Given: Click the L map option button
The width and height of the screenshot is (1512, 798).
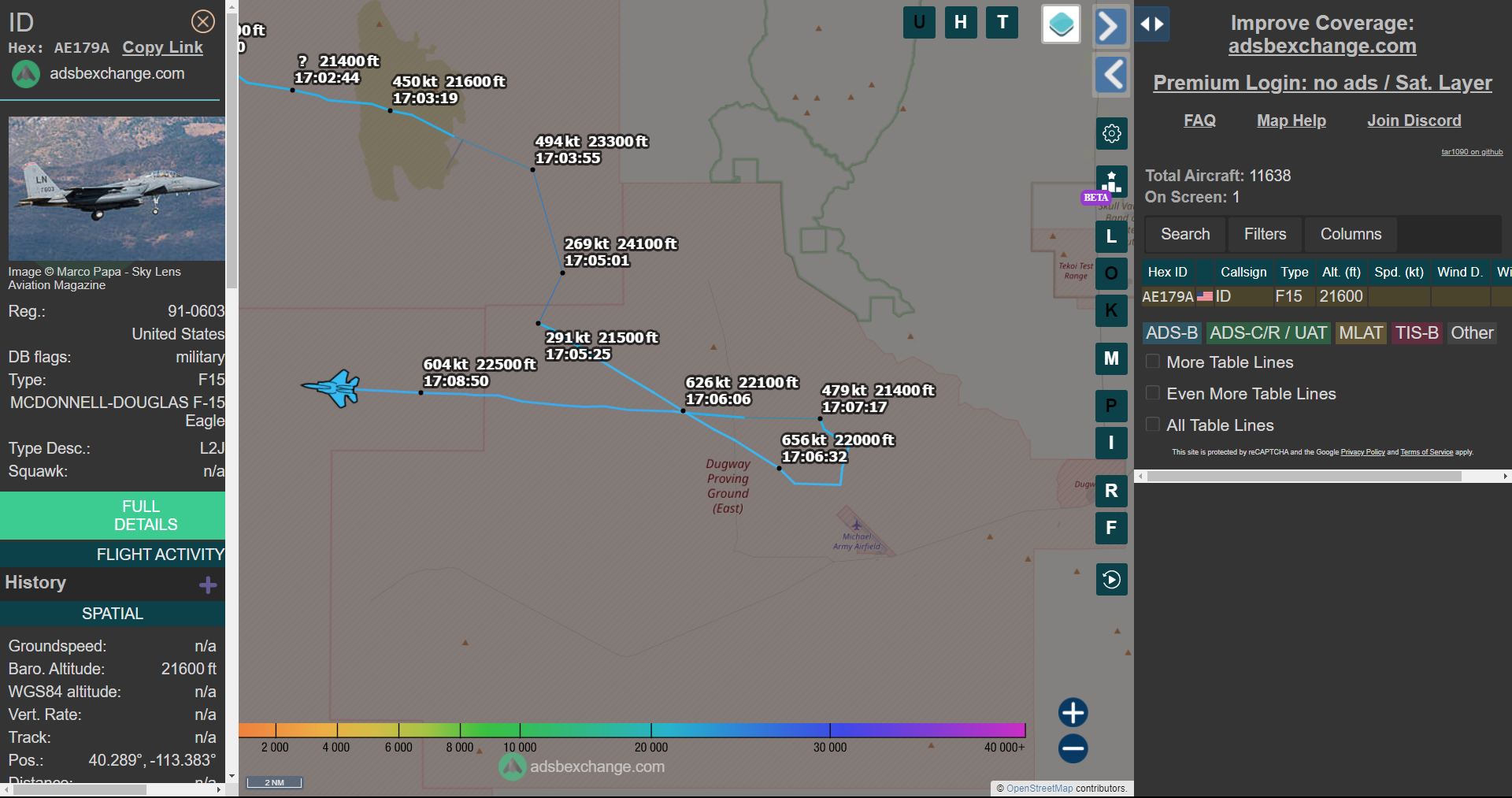Looking at the screenshot, I should pyautogui.click(x=1111, y=236).
